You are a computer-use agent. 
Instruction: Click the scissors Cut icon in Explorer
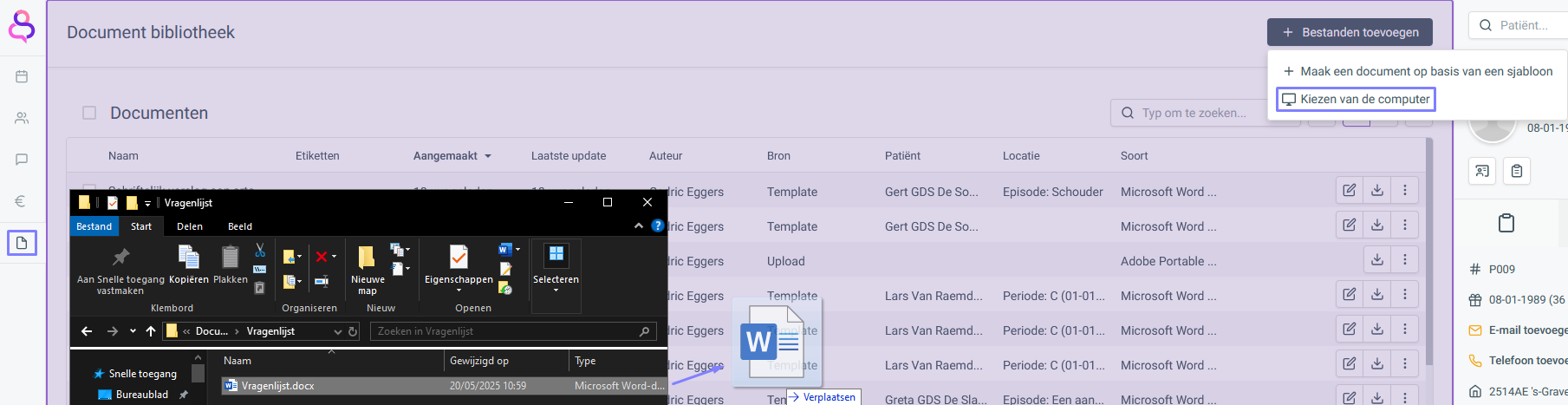point(260,250)
